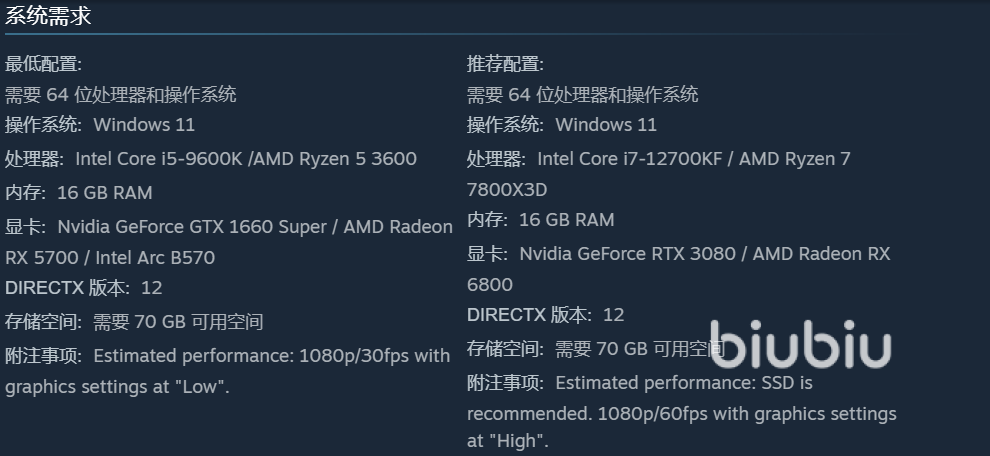Click the 系统需求 section heading
This screenshot has width=990, height=456.
tap(49, 15)
